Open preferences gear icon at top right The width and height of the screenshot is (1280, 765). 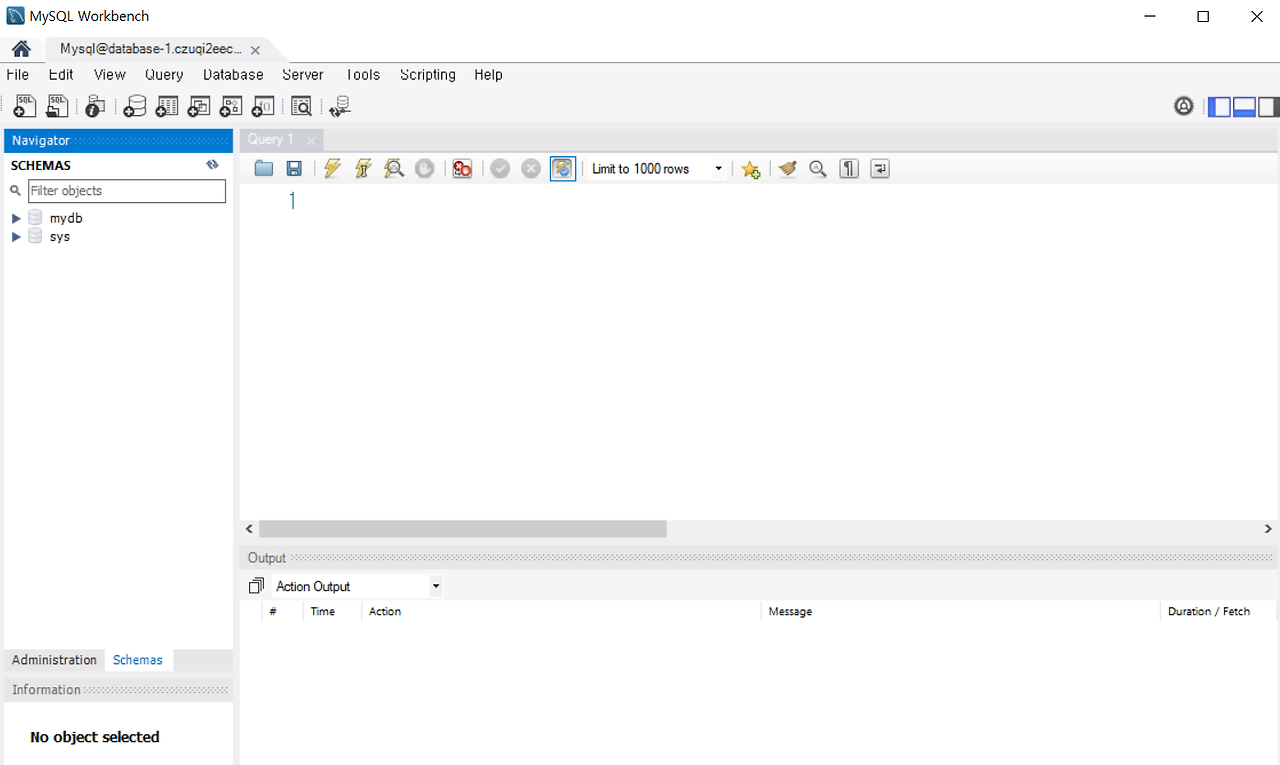point(1184,106)
